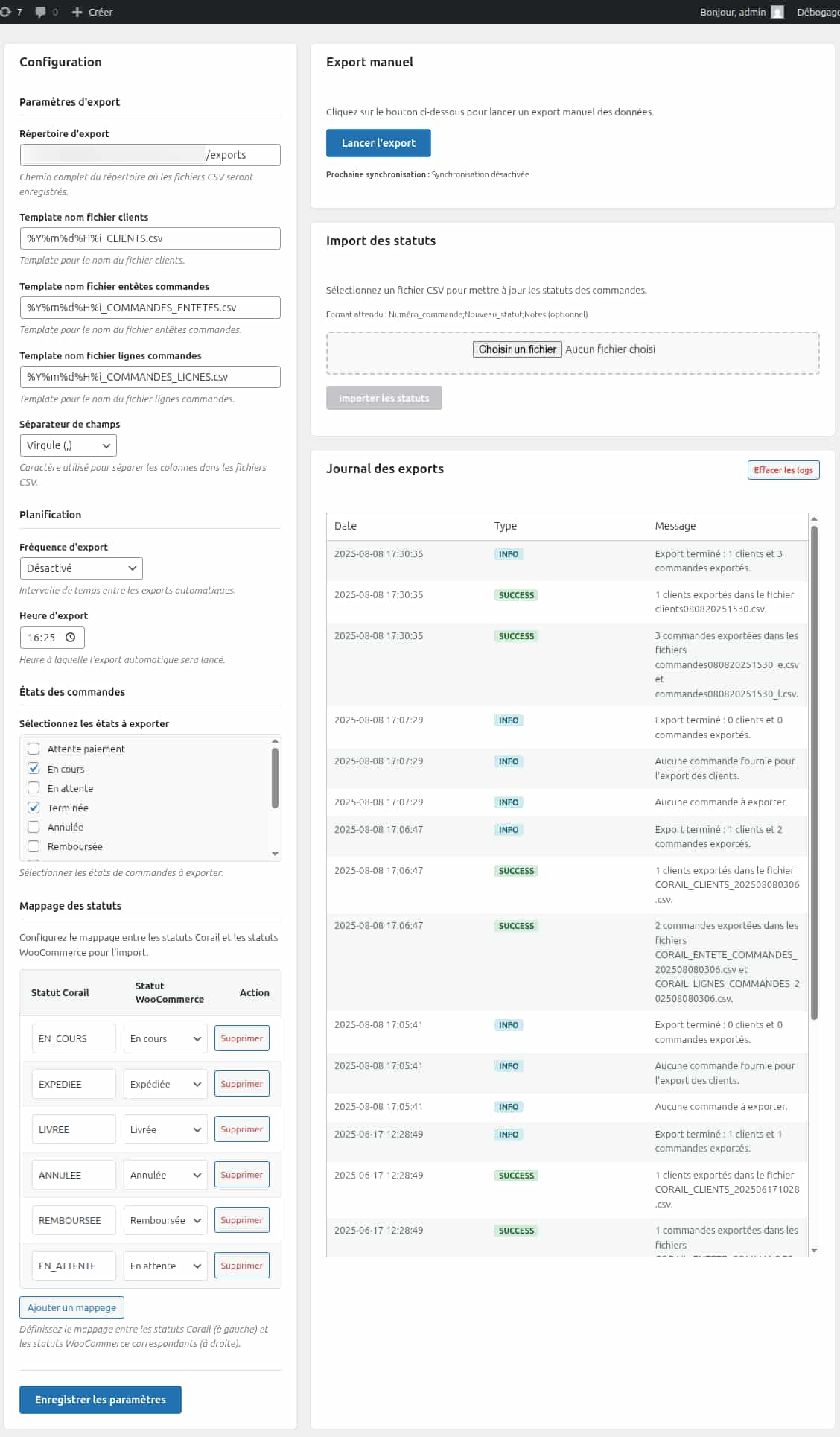Click the clock icon in Heure d'export
The width and height of the screenshot is (840, 1437).
tap(71, 638)
